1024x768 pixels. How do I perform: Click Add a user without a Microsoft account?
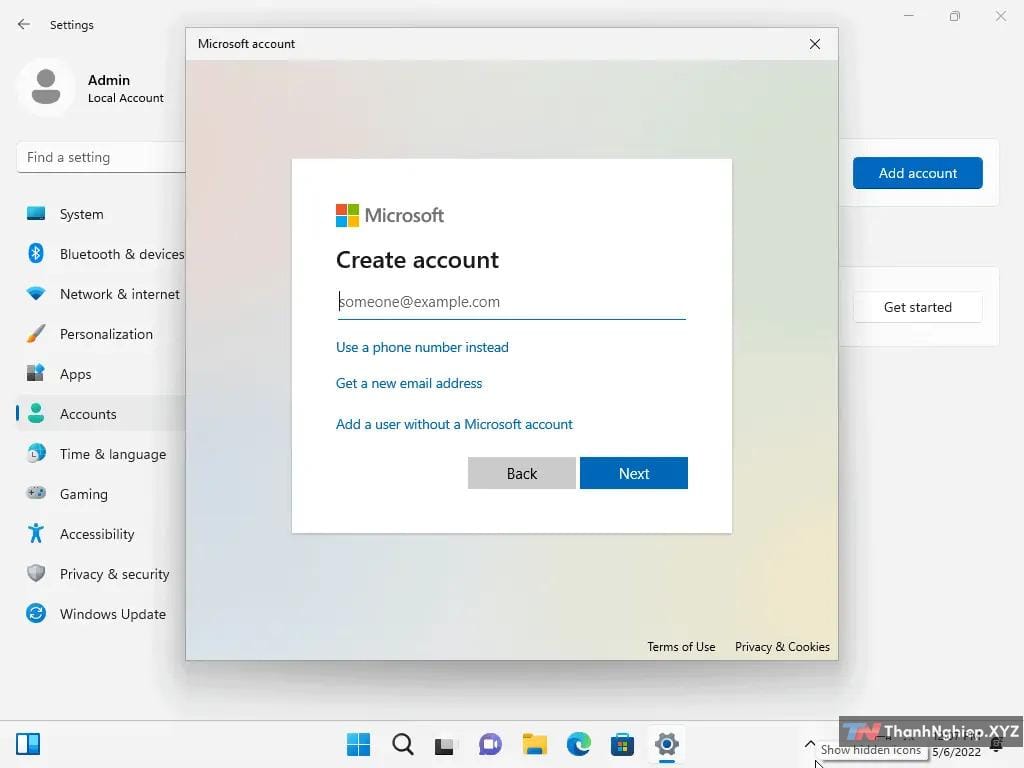click(454, 424)
